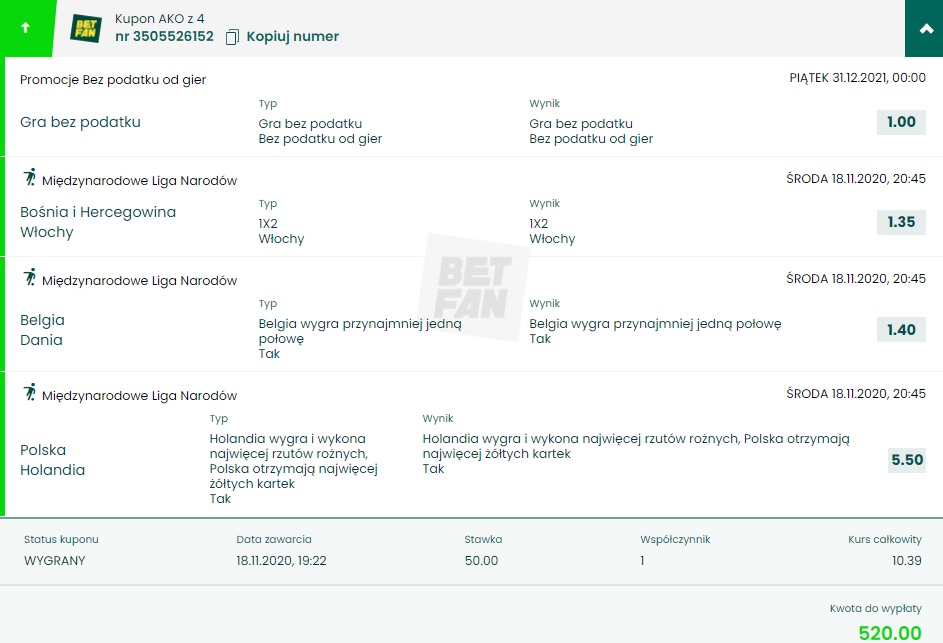This screenshot has height=643, width=943.
Task: Collapse the coupon with the top-right chevron
Action: (924, 28)
